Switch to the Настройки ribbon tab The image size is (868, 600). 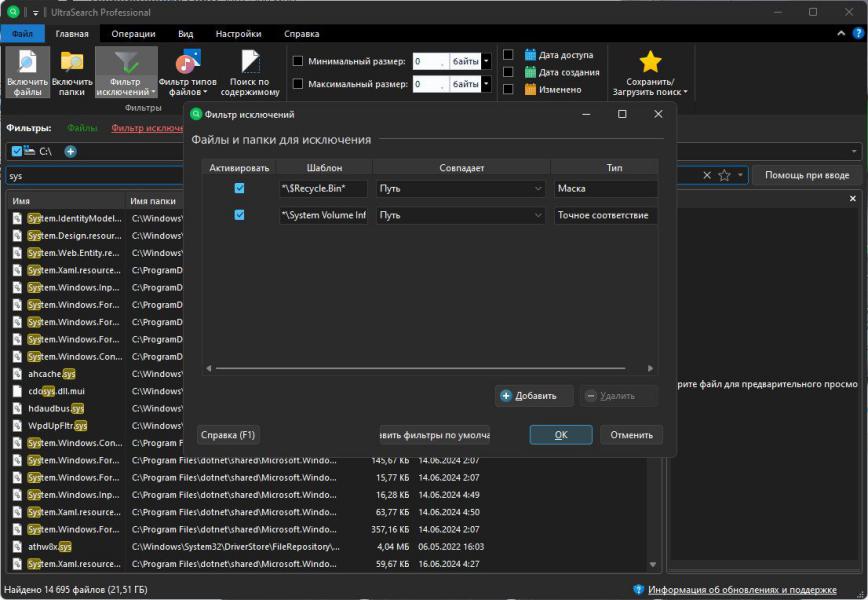click(239, 34)
